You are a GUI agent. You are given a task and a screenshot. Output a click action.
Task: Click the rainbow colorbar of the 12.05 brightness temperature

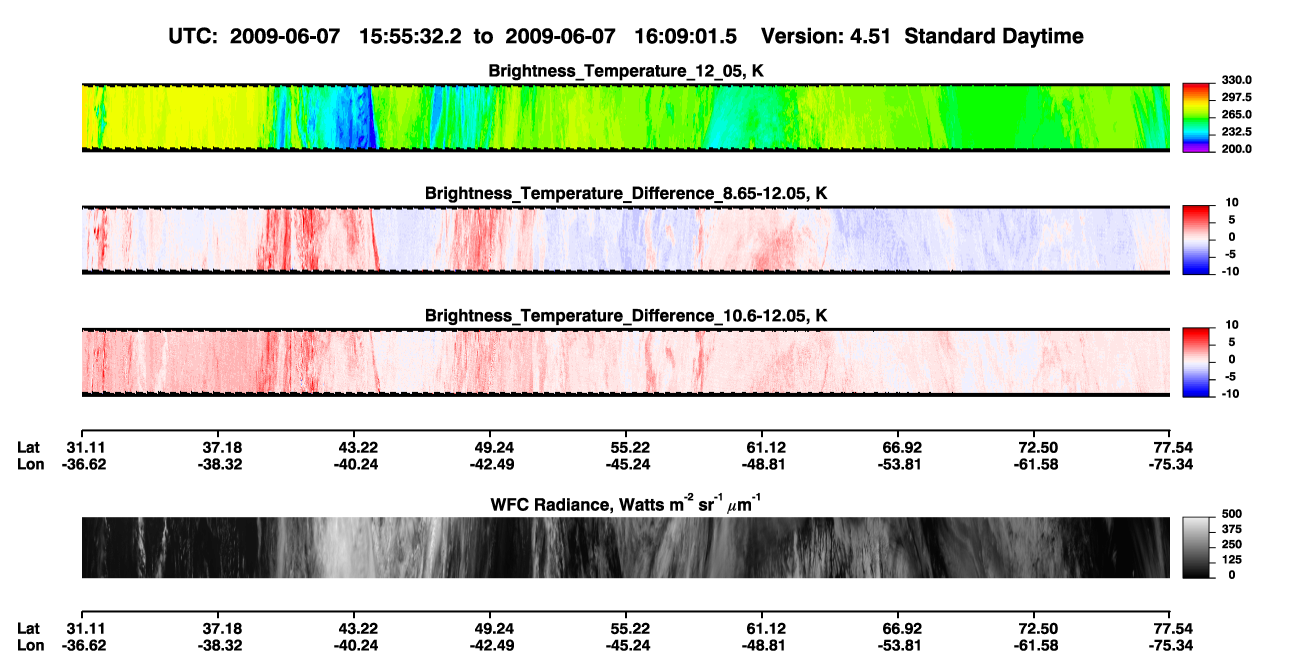(x=1196, y=117)
